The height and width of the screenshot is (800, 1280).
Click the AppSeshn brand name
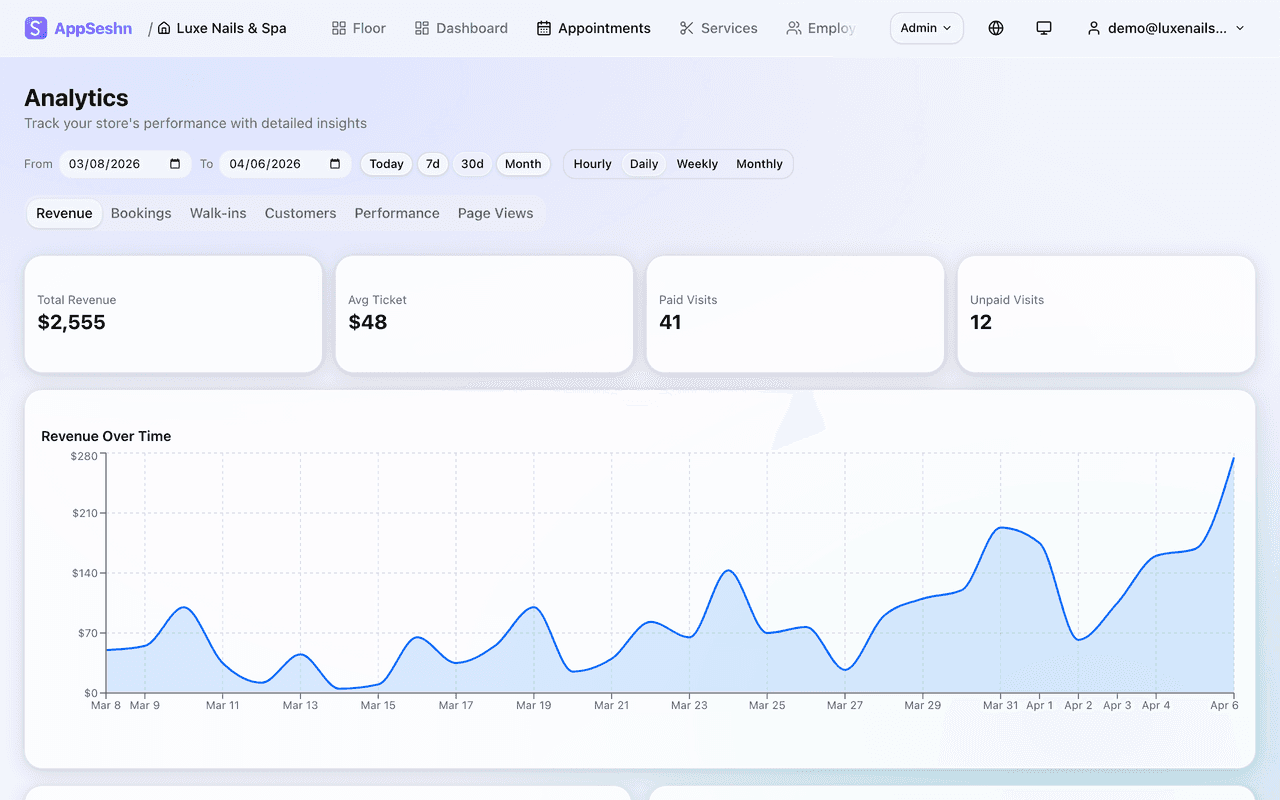tap(93, 28)
